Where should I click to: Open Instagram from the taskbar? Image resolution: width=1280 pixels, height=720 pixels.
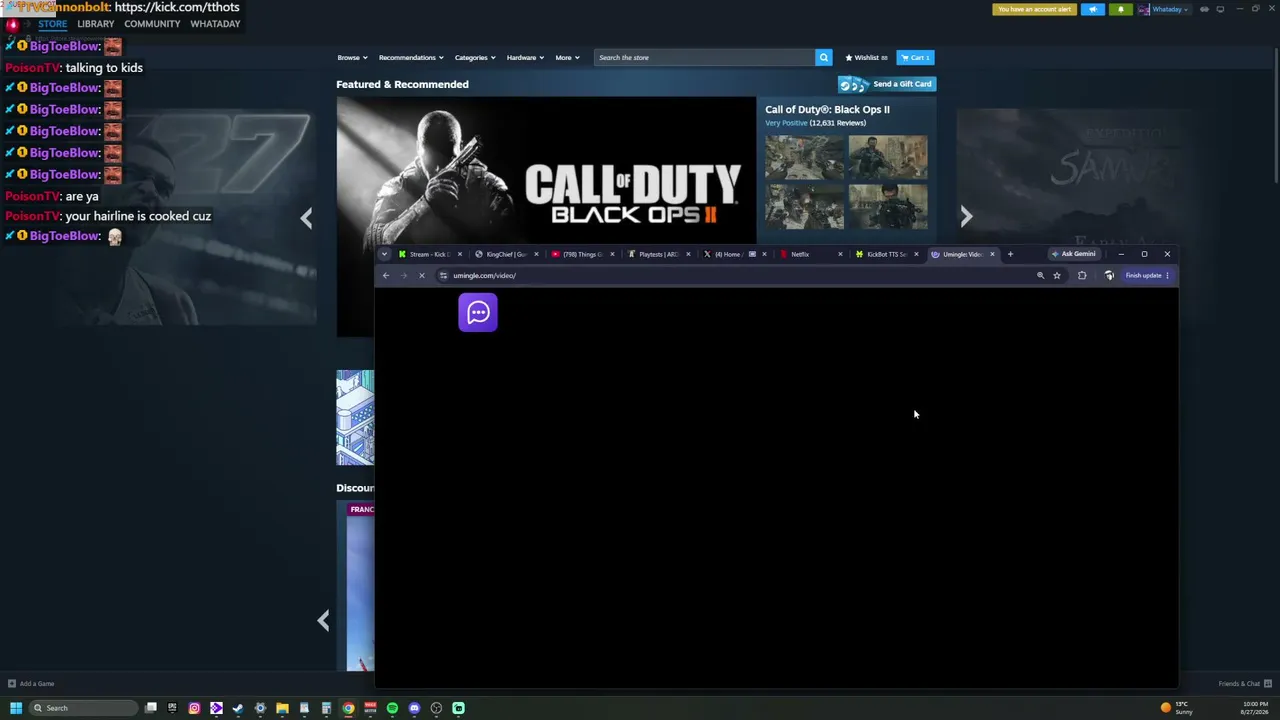pos(194,708)
